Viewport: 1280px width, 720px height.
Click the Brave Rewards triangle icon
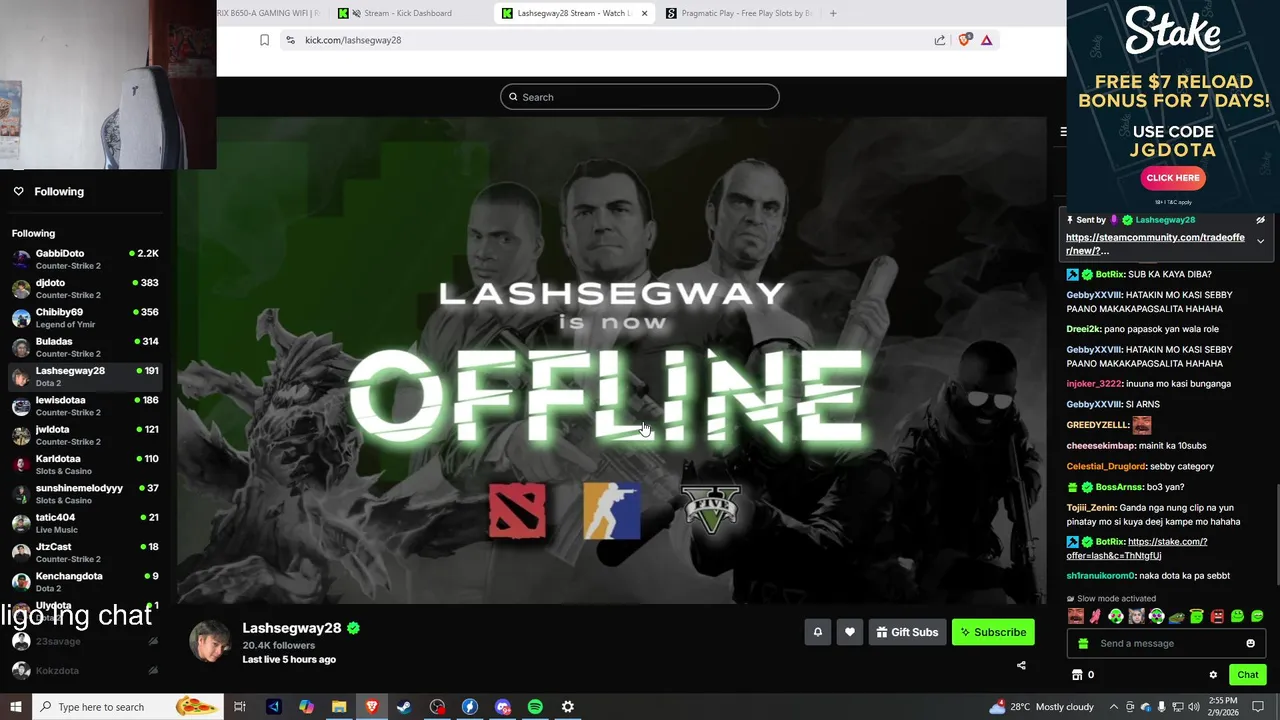[986, 40]
